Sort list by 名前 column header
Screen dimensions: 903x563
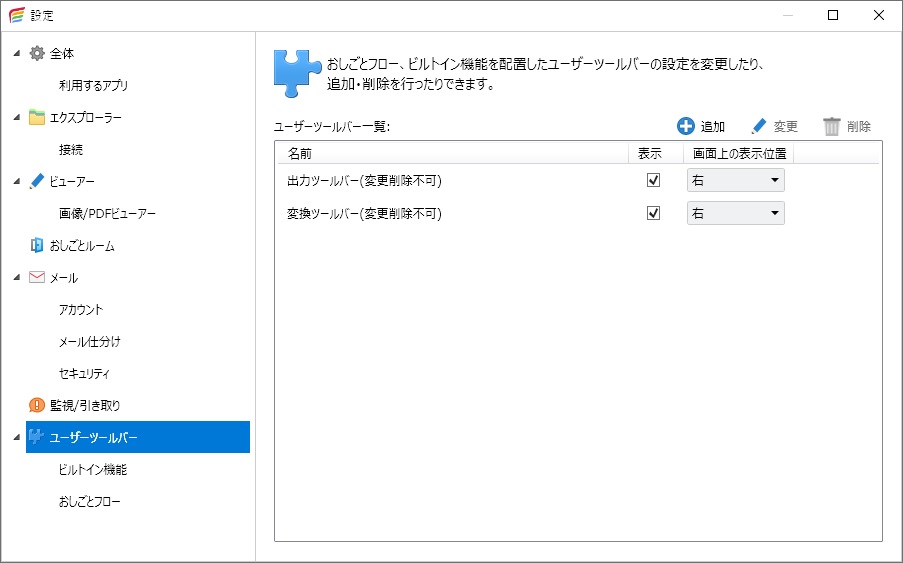coord(300,154)
